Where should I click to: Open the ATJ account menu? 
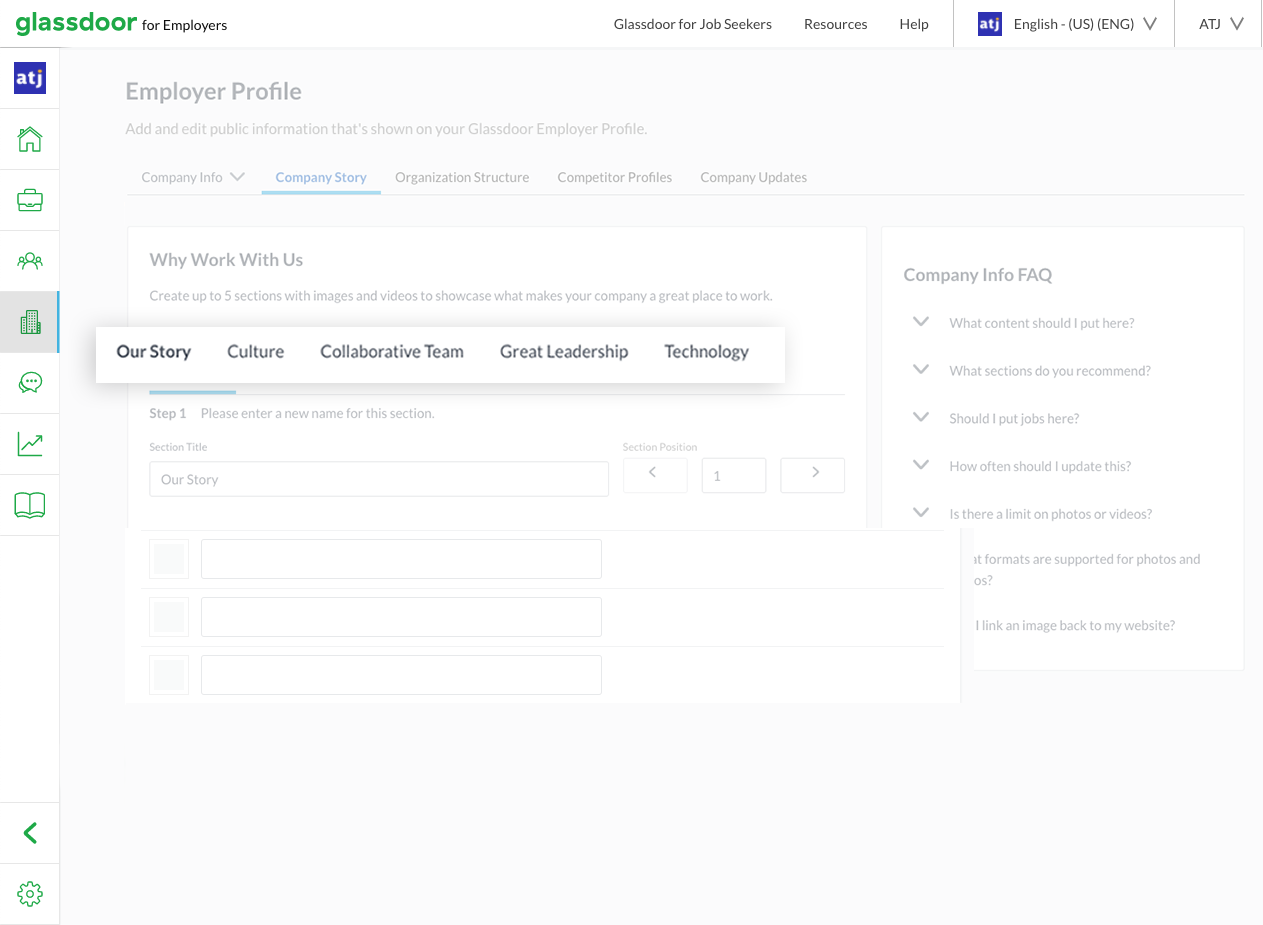coord(1217,23)
